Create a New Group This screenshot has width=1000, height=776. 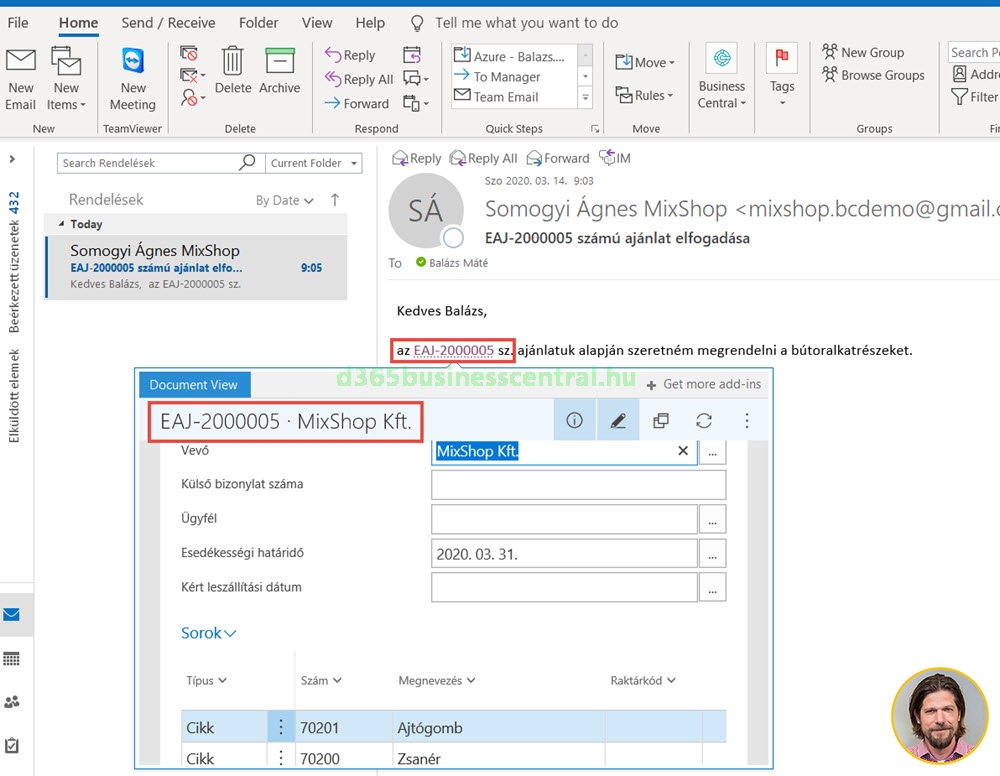coord(863,52)
